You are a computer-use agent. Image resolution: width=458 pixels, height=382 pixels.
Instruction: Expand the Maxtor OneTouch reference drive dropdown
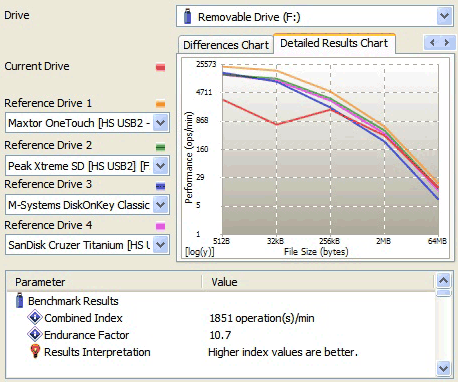coord(161,123)
